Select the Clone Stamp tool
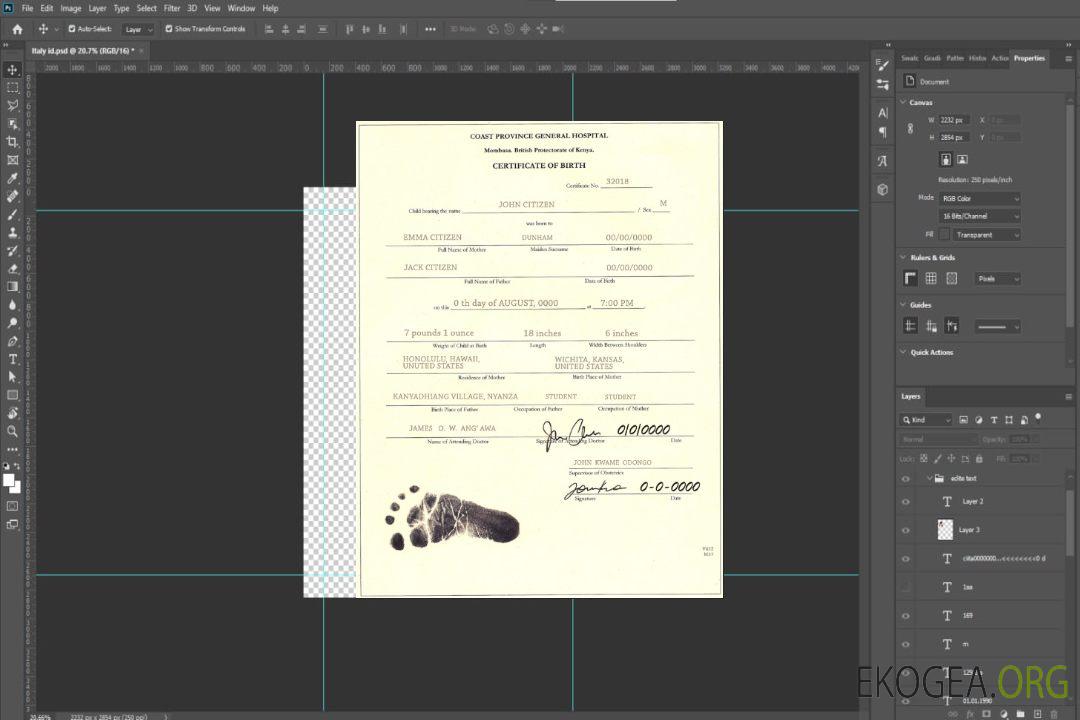1080x720 pixels. pos(12,232)
